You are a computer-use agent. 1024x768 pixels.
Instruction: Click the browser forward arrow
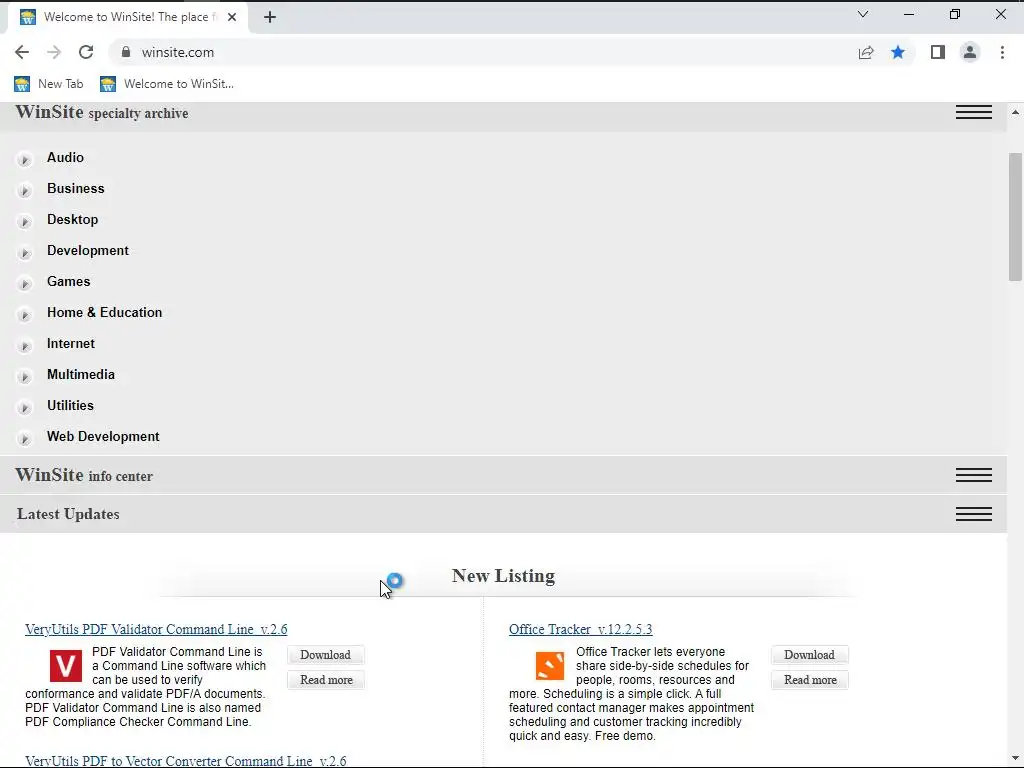click(x=54, y=52)
